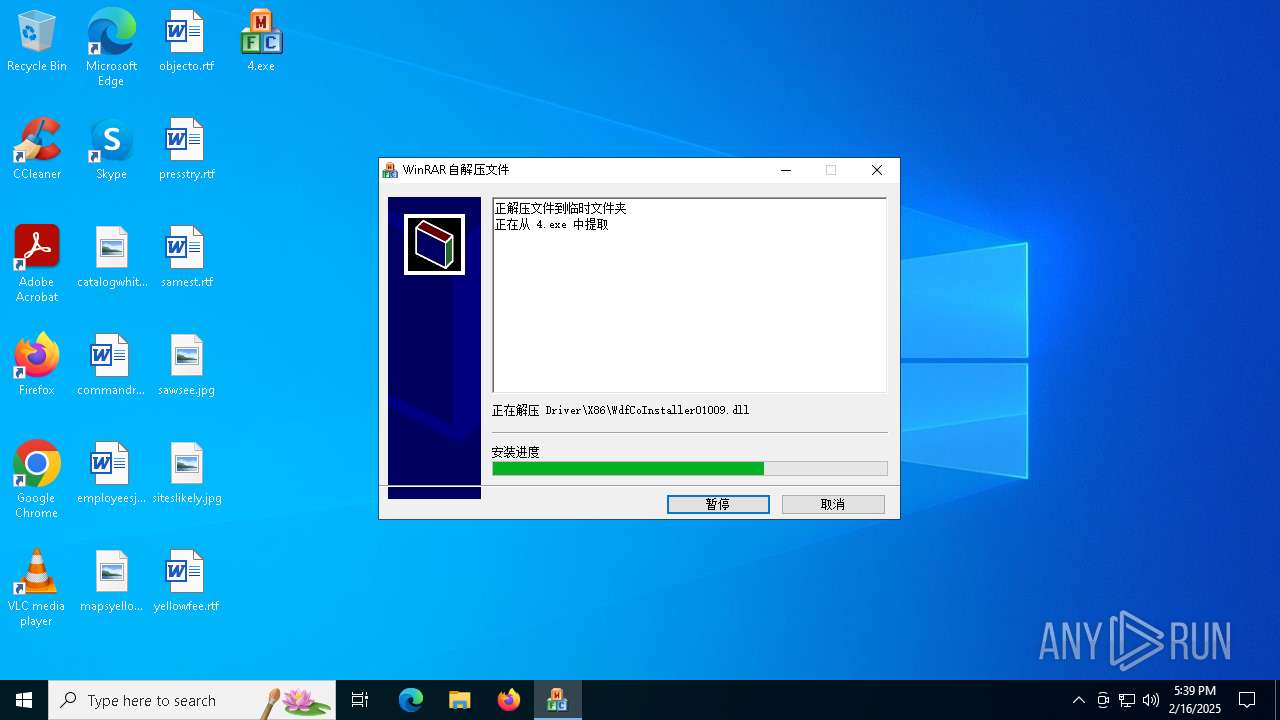Image resolution: width=1280 pixels, height=720 pixels.
Task: Open the clock showing 5:39 PM
Action: [1195, 700]
